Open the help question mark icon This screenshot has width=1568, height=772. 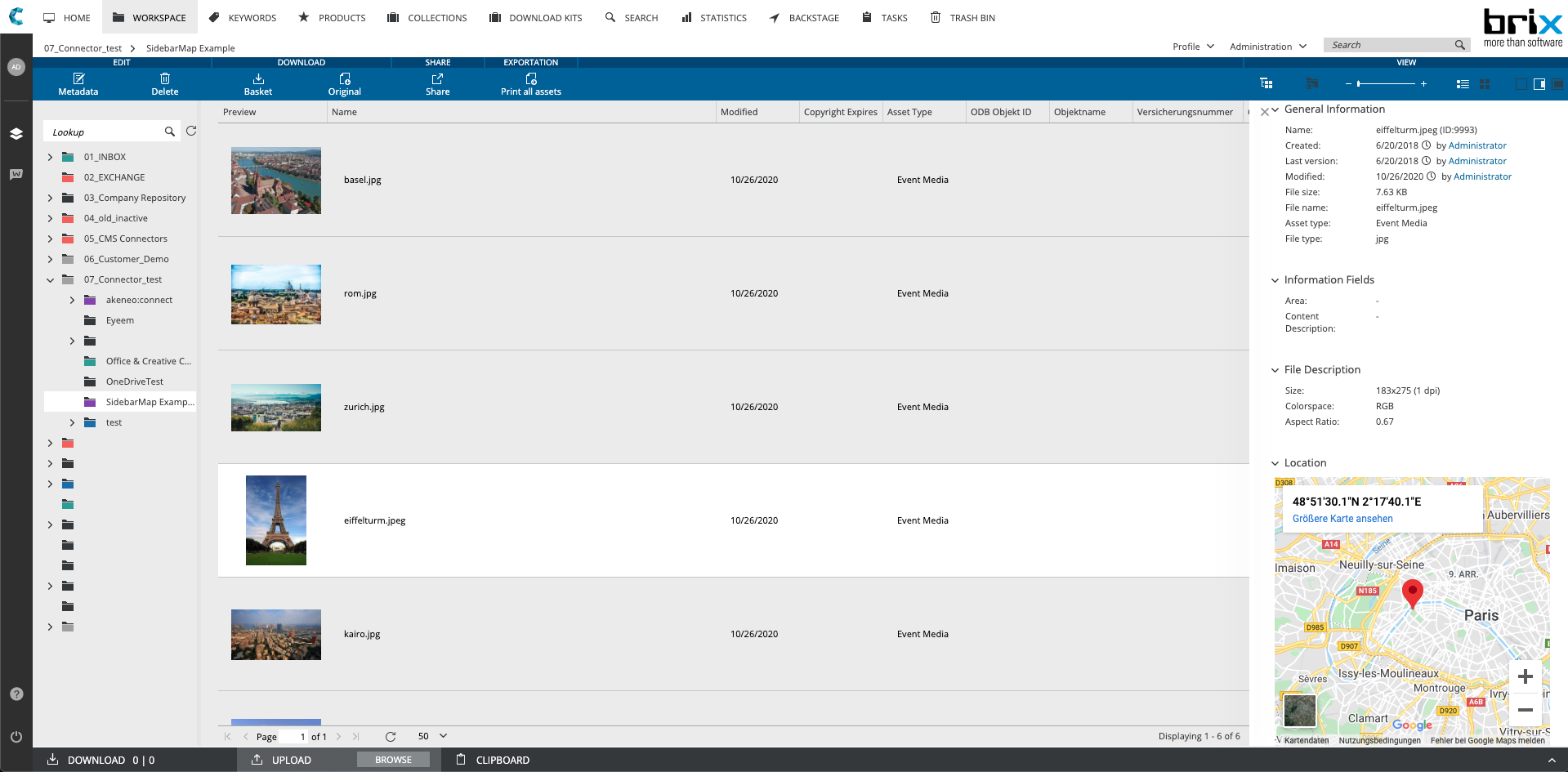tap(16, 694)
